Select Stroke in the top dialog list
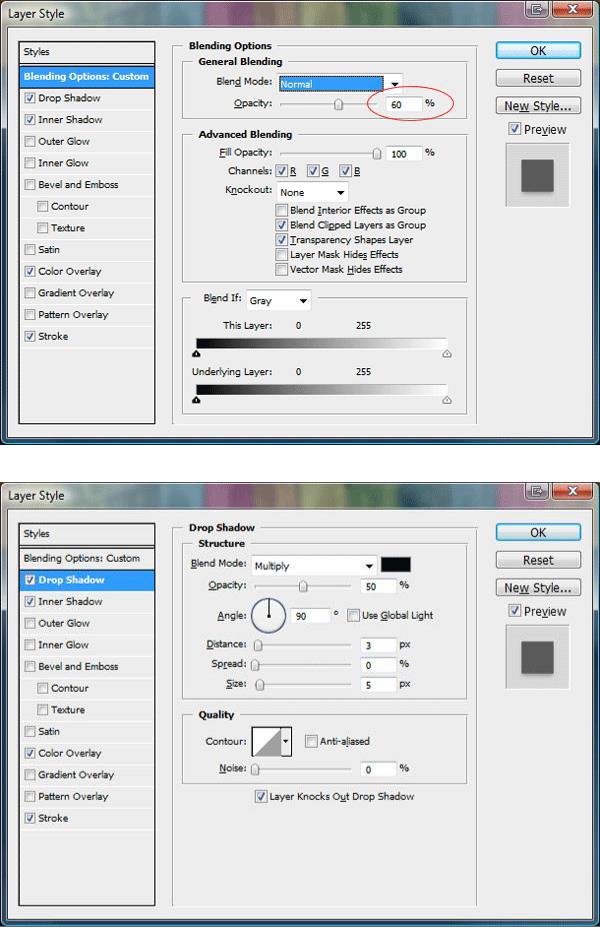This screenshot has width=600, height=927. click(x=87, y=336)
